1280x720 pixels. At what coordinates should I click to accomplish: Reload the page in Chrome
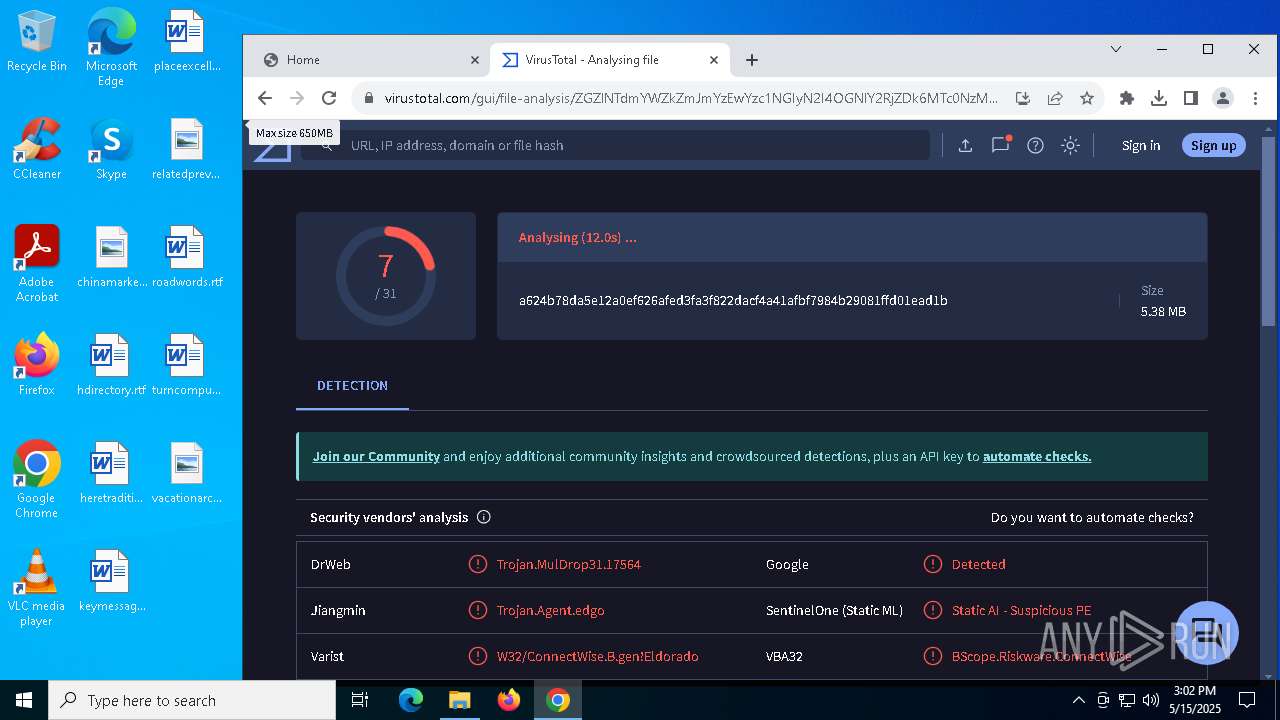point(329,98)
